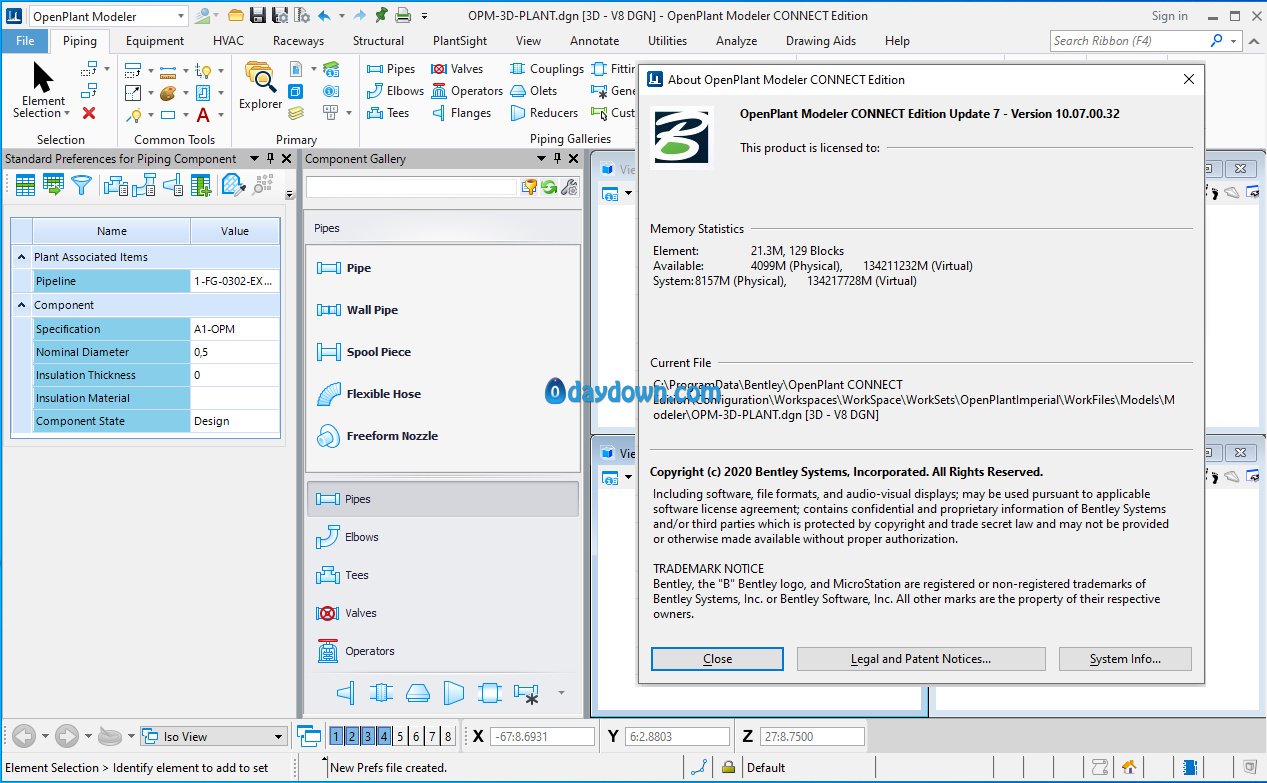
Task: Click Close in the About dialog
Action: coord(717,659)
